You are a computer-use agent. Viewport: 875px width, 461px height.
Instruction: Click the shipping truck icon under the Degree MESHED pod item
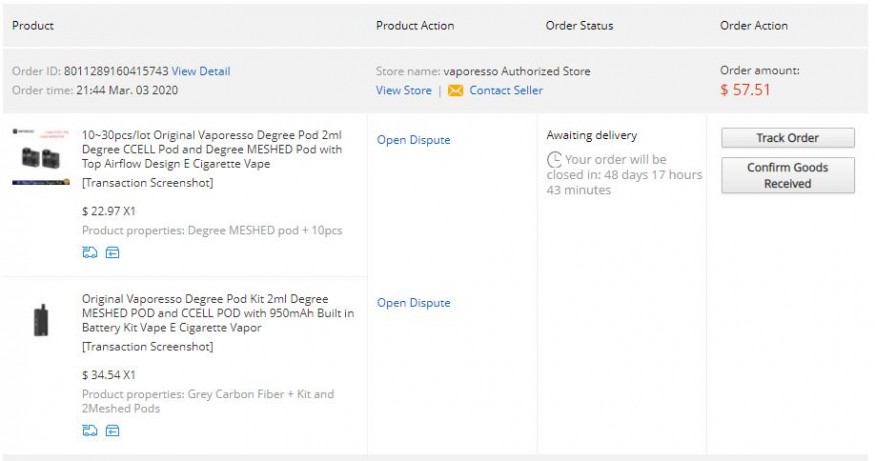point(90,253)
